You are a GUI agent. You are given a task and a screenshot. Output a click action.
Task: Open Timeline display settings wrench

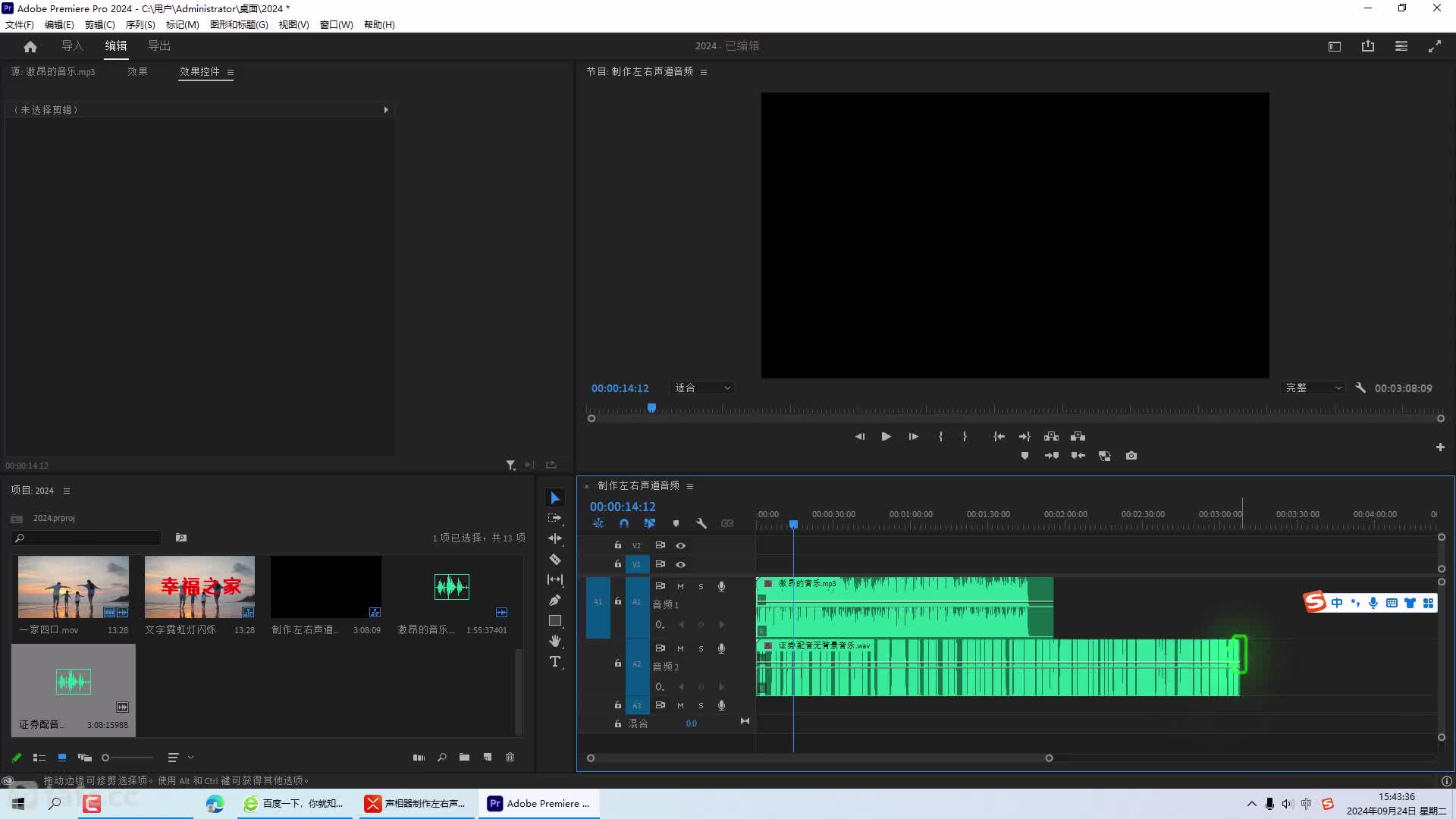pos(701,523)
